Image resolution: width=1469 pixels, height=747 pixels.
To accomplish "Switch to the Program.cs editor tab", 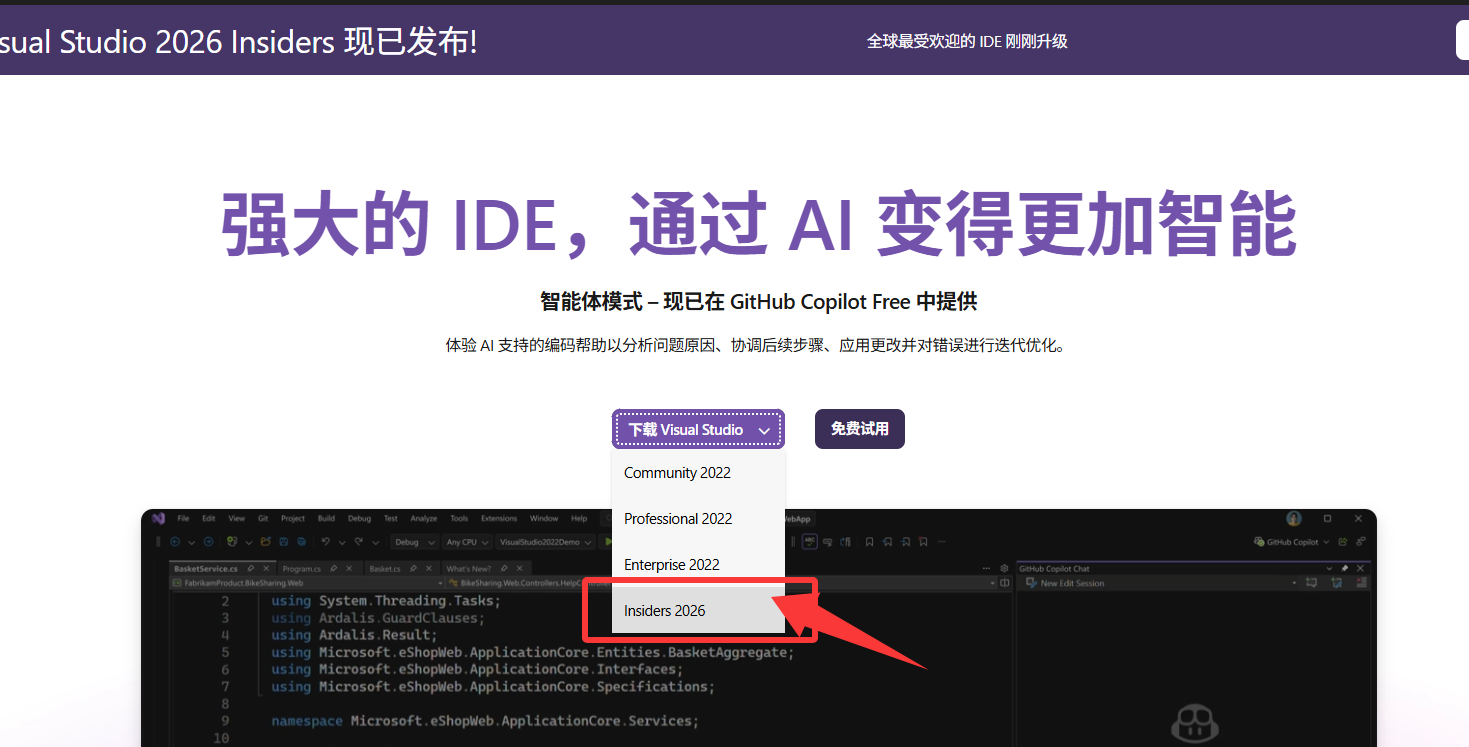I will pos(301,568).
